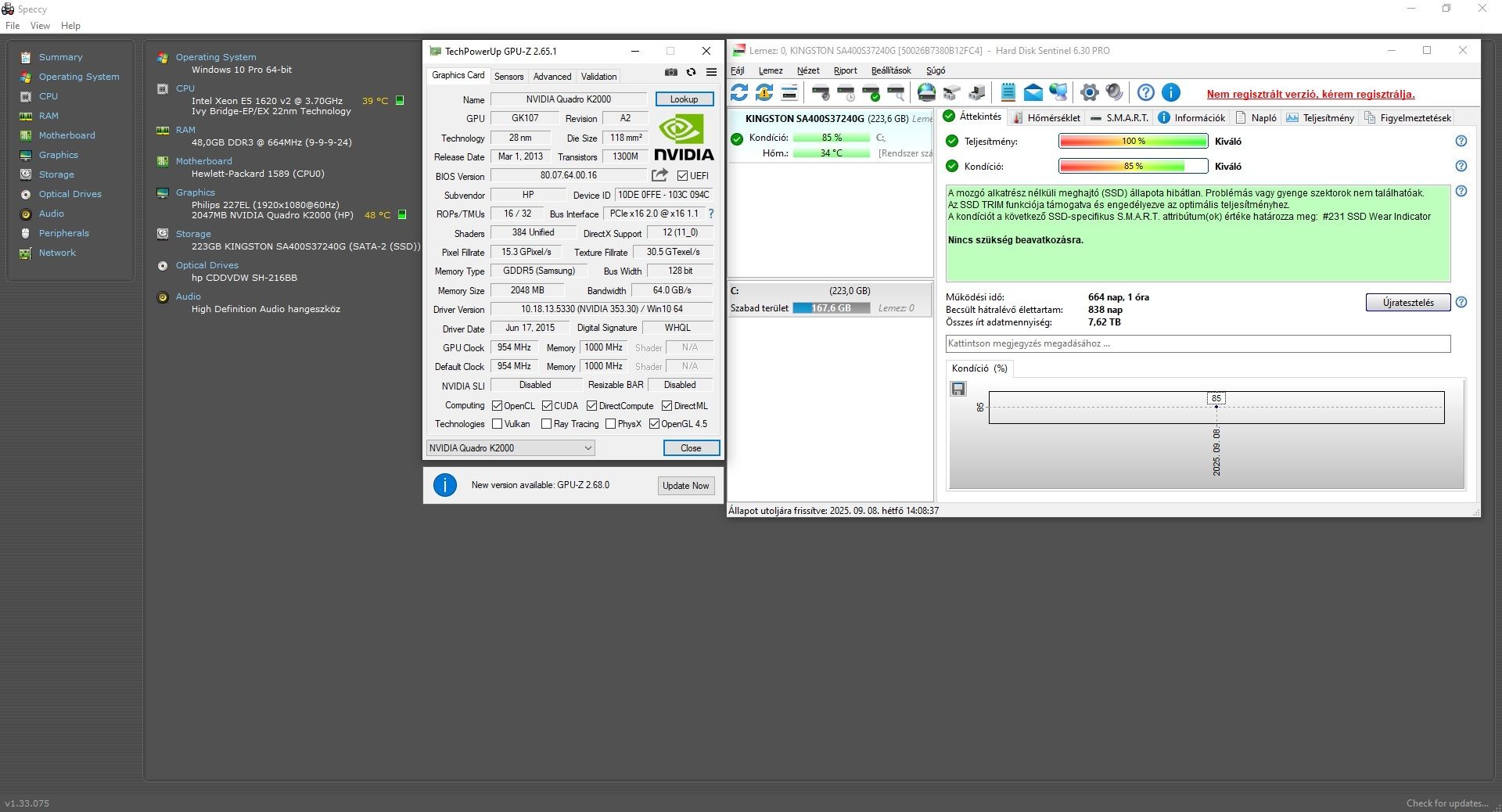1502x812 pixels.
Task: Toggle the UEFI checkbox in GPU-Z
Action: pos(682,176)
